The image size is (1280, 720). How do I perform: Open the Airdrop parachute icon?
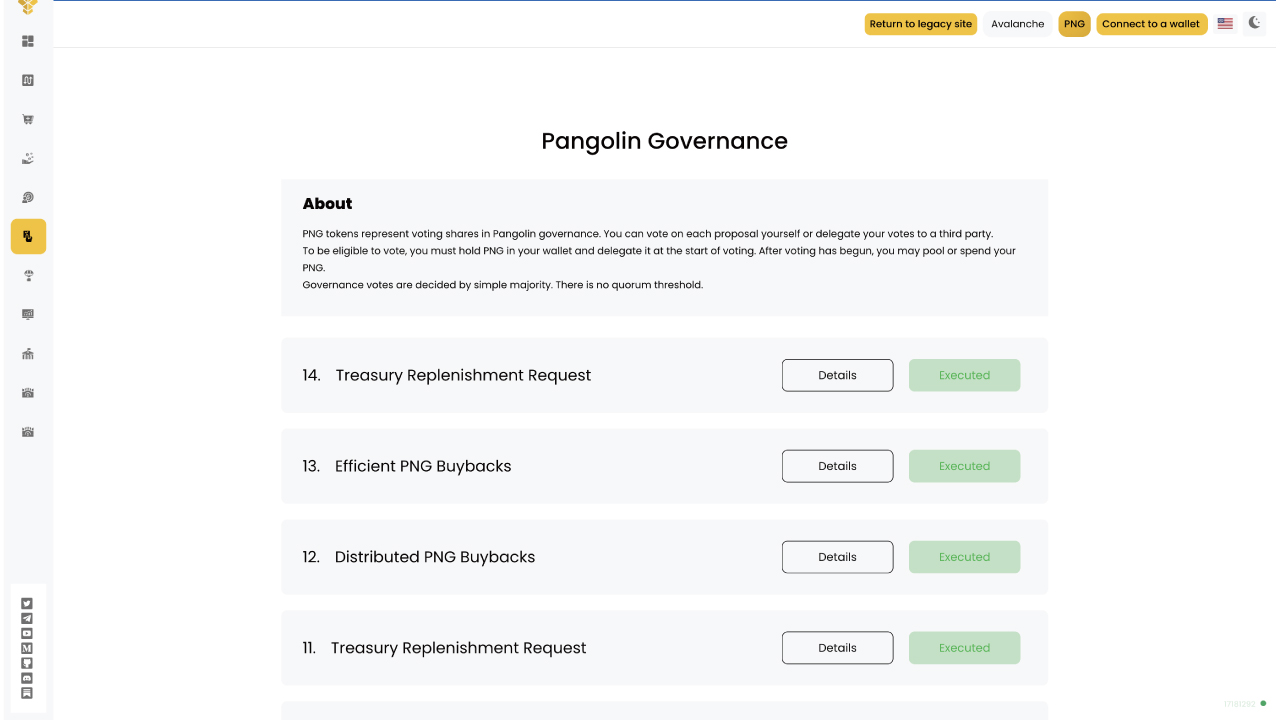point(28,275)
